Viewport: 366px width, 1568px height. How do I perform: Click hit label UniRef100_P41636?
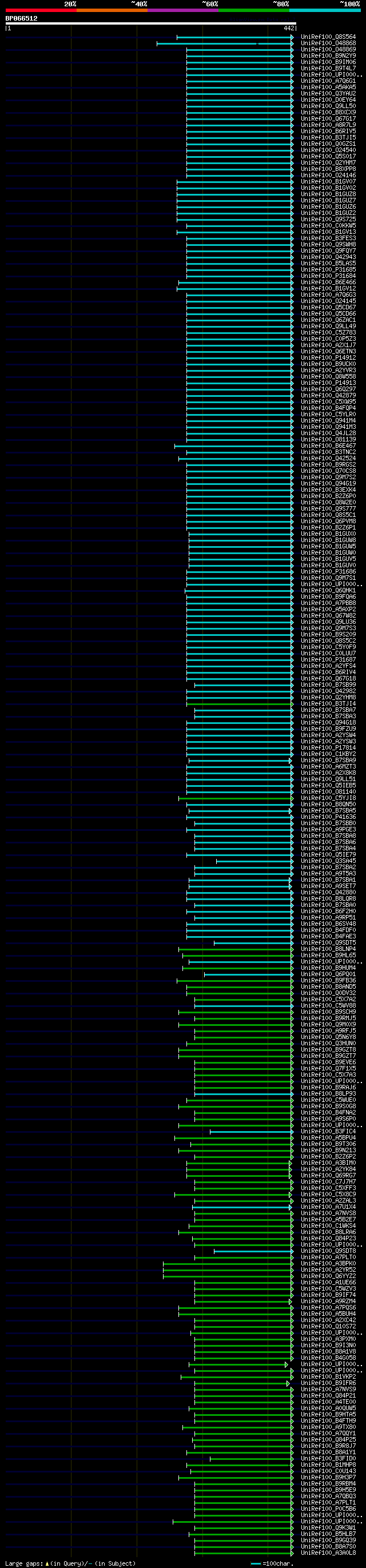click(328, 818)
